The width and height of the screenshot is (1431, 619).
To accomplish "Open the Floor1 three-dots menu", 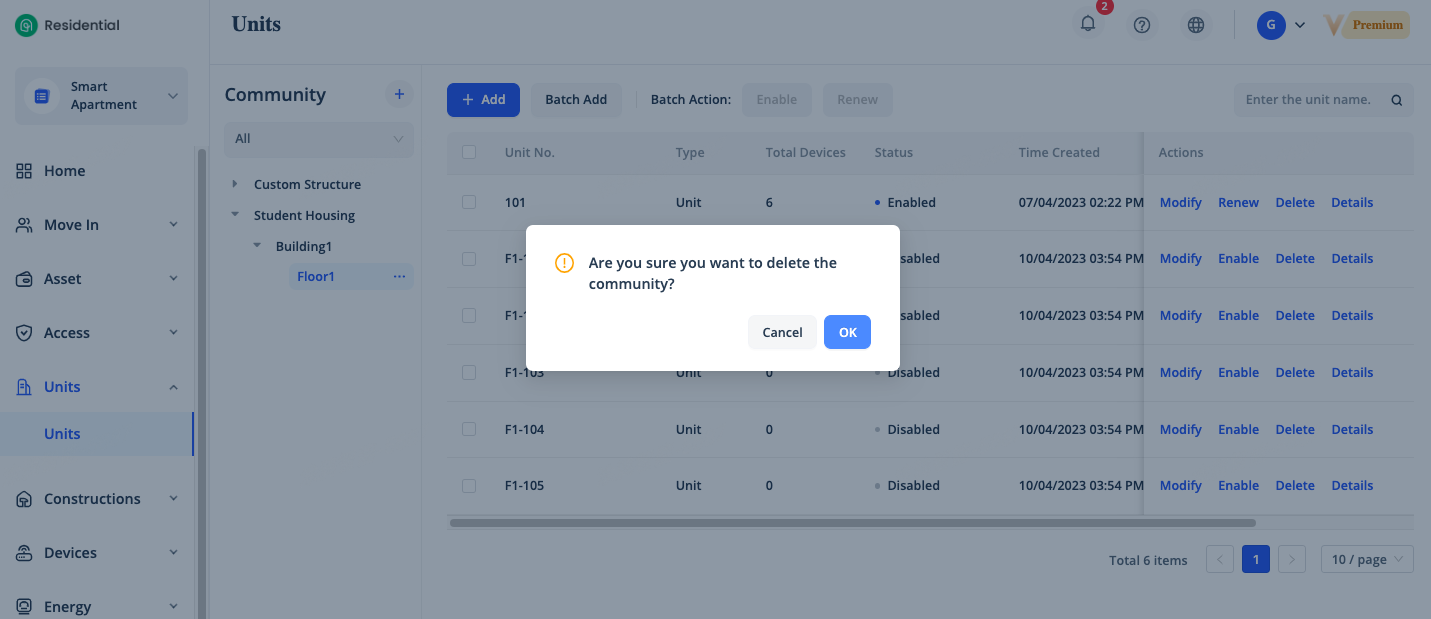I will 399,276.
